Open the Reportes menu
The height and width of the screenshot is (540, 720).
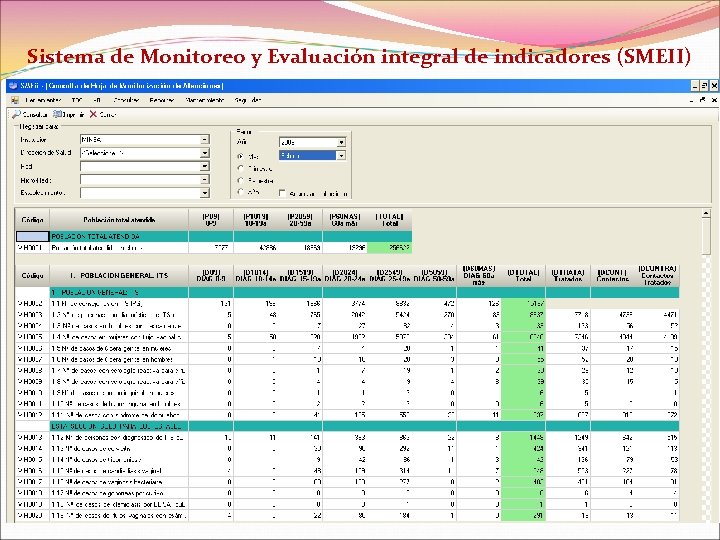(162, 100)
